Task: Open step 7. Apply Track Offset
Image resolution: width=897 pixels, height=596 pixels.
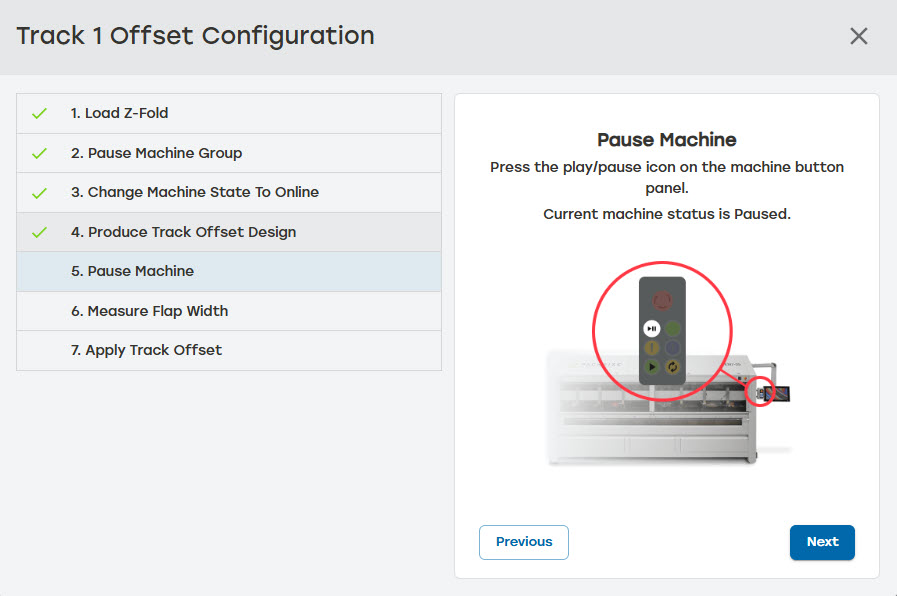Action: click(146, 350)
